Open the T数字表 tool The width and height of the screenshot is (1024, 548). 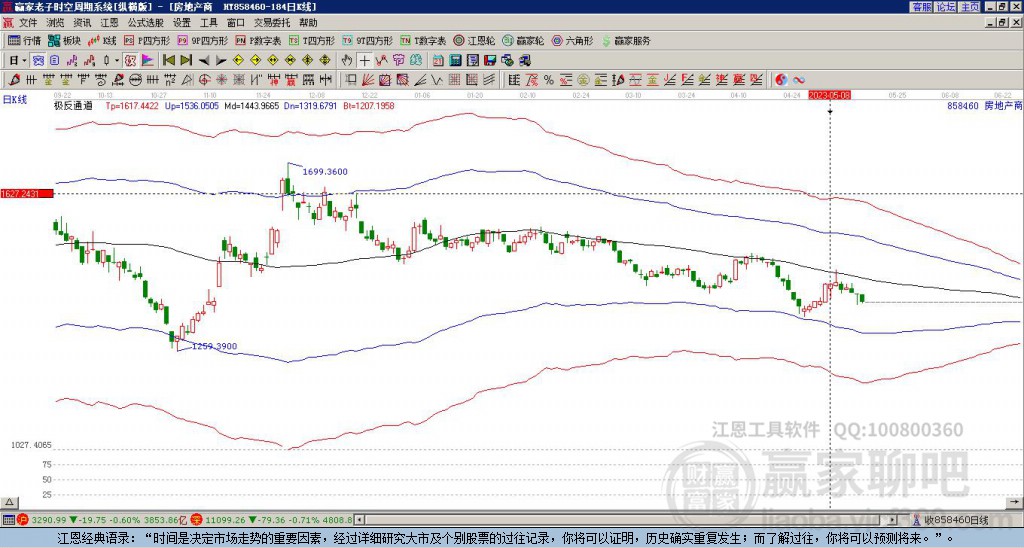pyautogui.click(x=423, y=40)
